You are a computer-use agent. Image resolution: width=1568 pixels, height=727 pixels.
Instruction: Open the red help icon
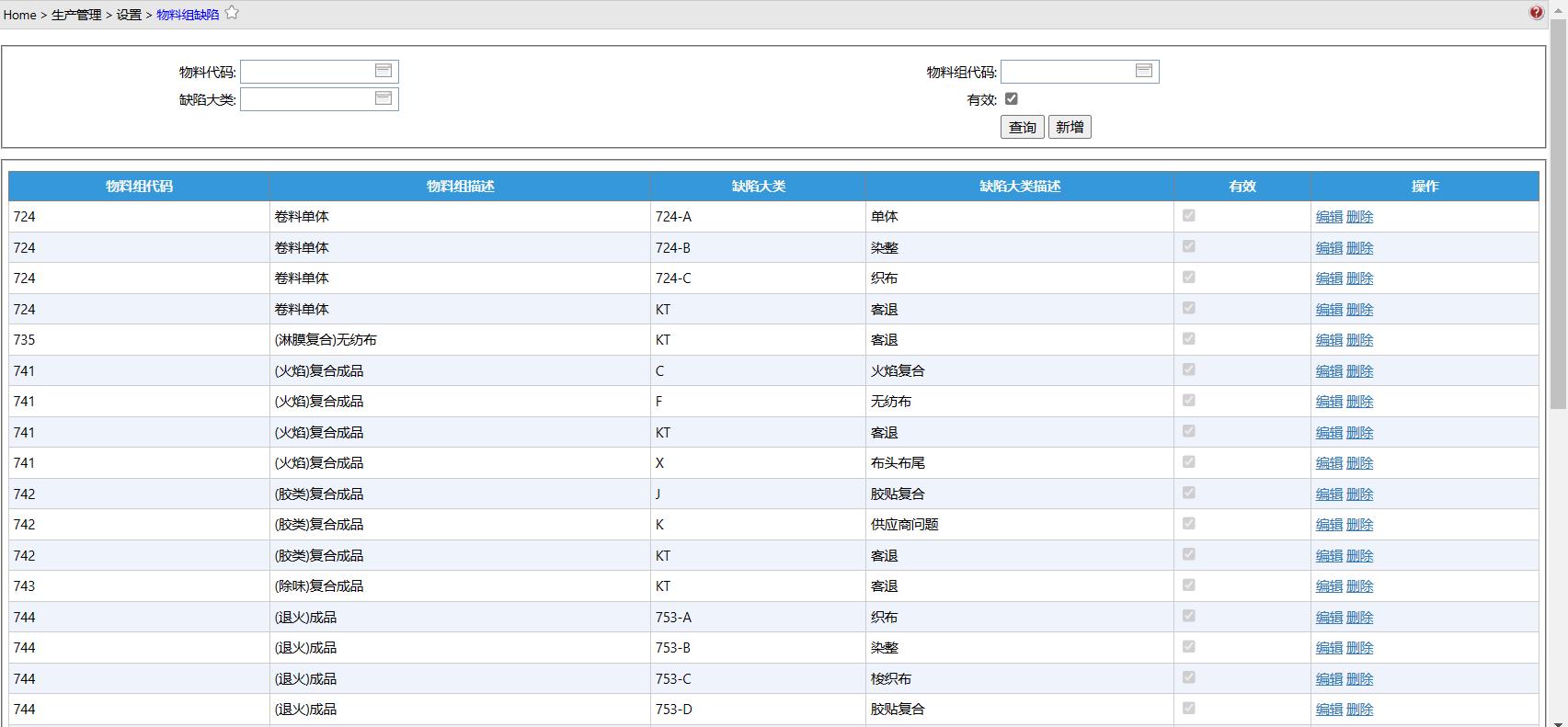pyautogui.click(x=1536, y=13)
